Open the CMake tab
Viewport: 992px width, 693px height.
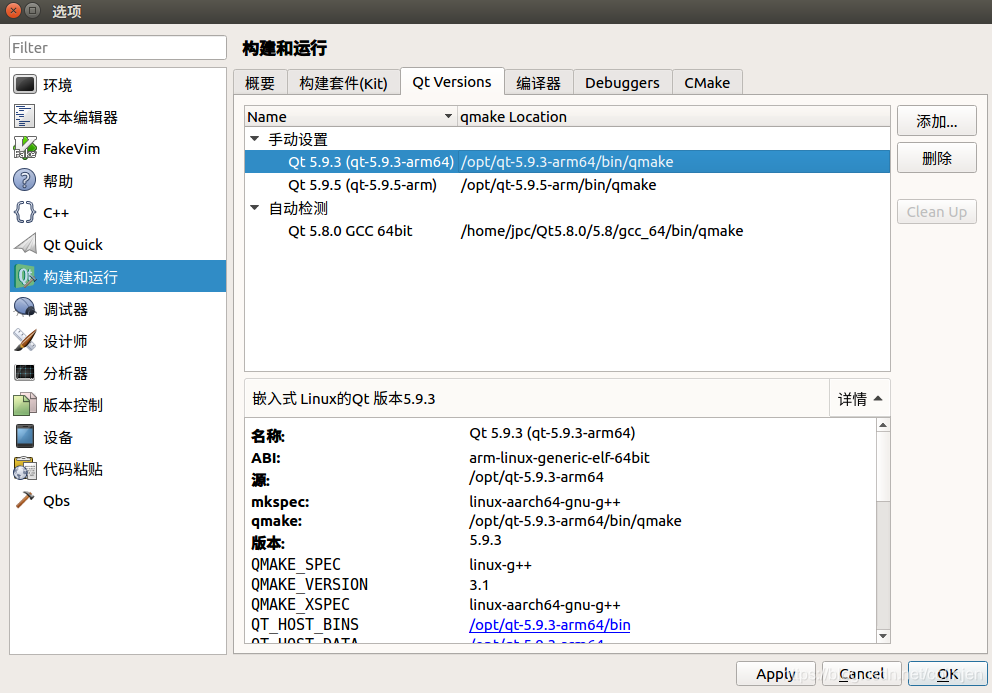tap(707, 83)
